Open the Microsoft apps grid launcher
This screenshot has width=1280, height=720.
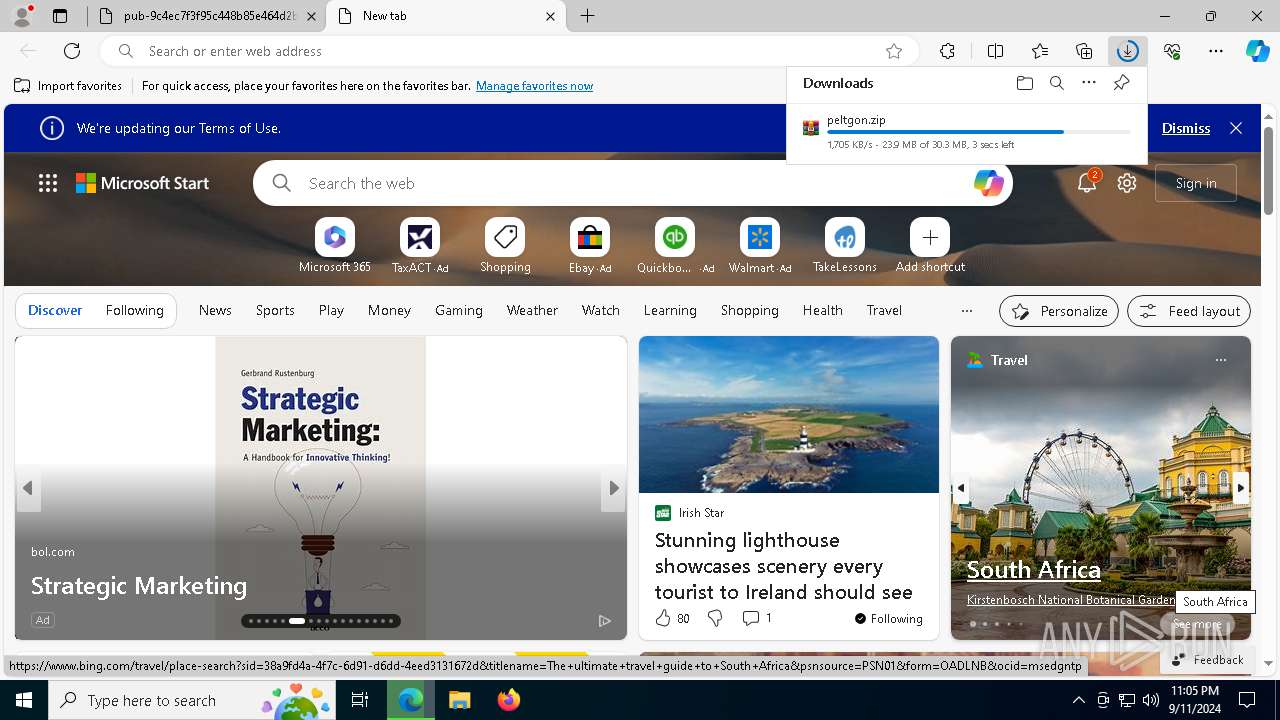[48, 183]
